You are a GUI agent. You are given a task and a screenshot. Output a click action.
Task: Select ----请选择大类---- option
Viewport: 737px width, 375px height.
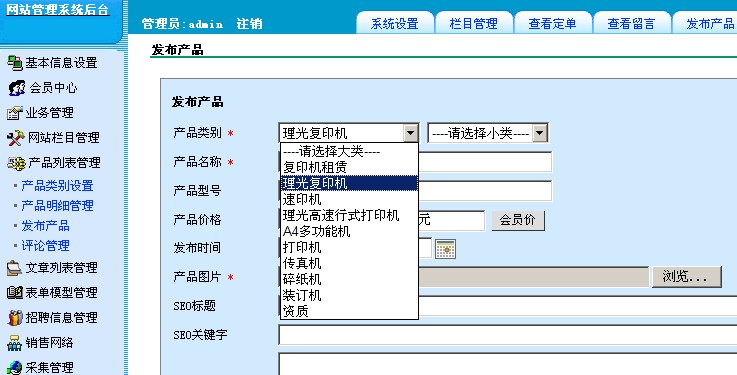(349, 151)
